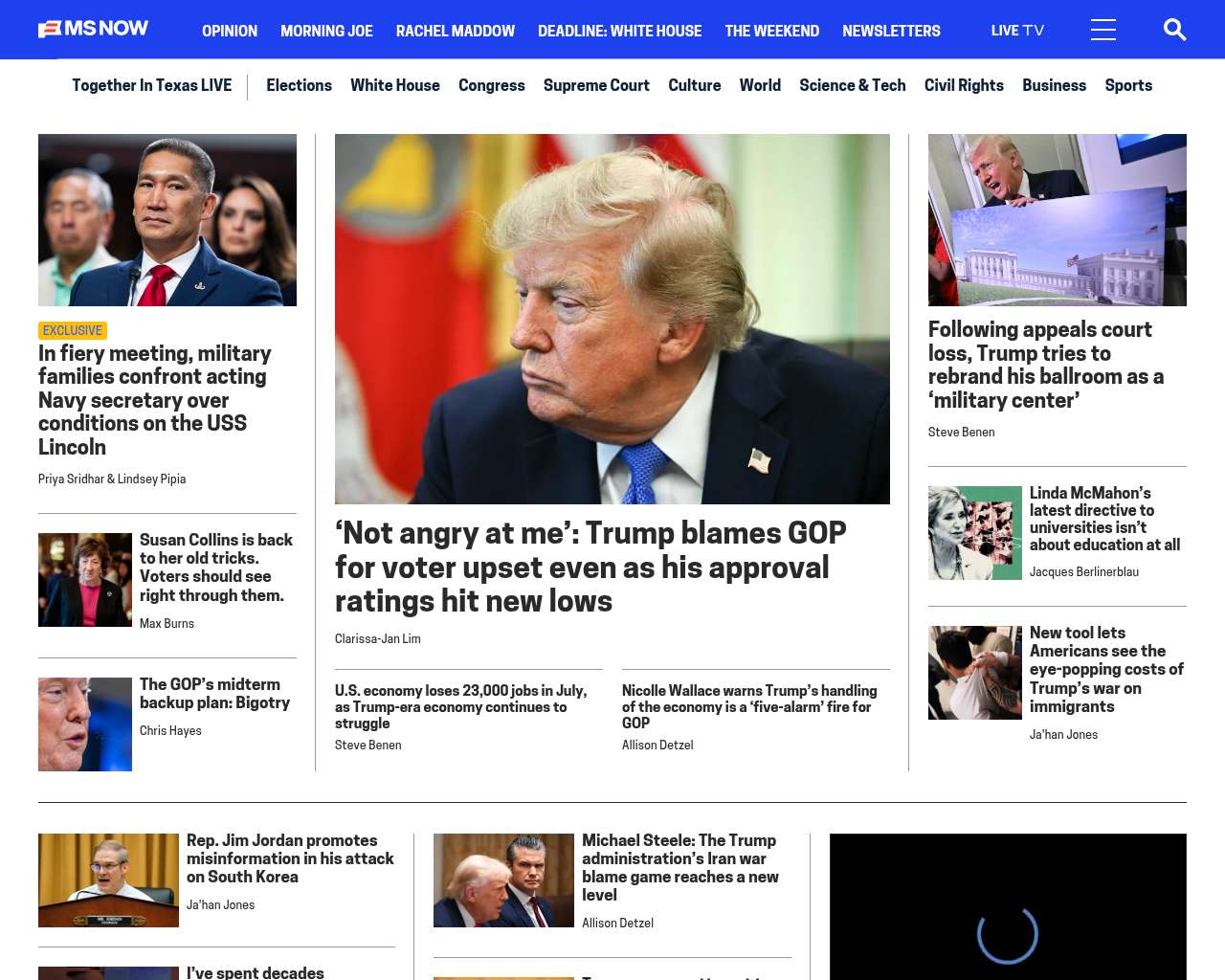Image resolution: width=1225 pixels, height=980 pixels.
Task: Open the Civil Rights topic
Action: (x=964, y=85)
